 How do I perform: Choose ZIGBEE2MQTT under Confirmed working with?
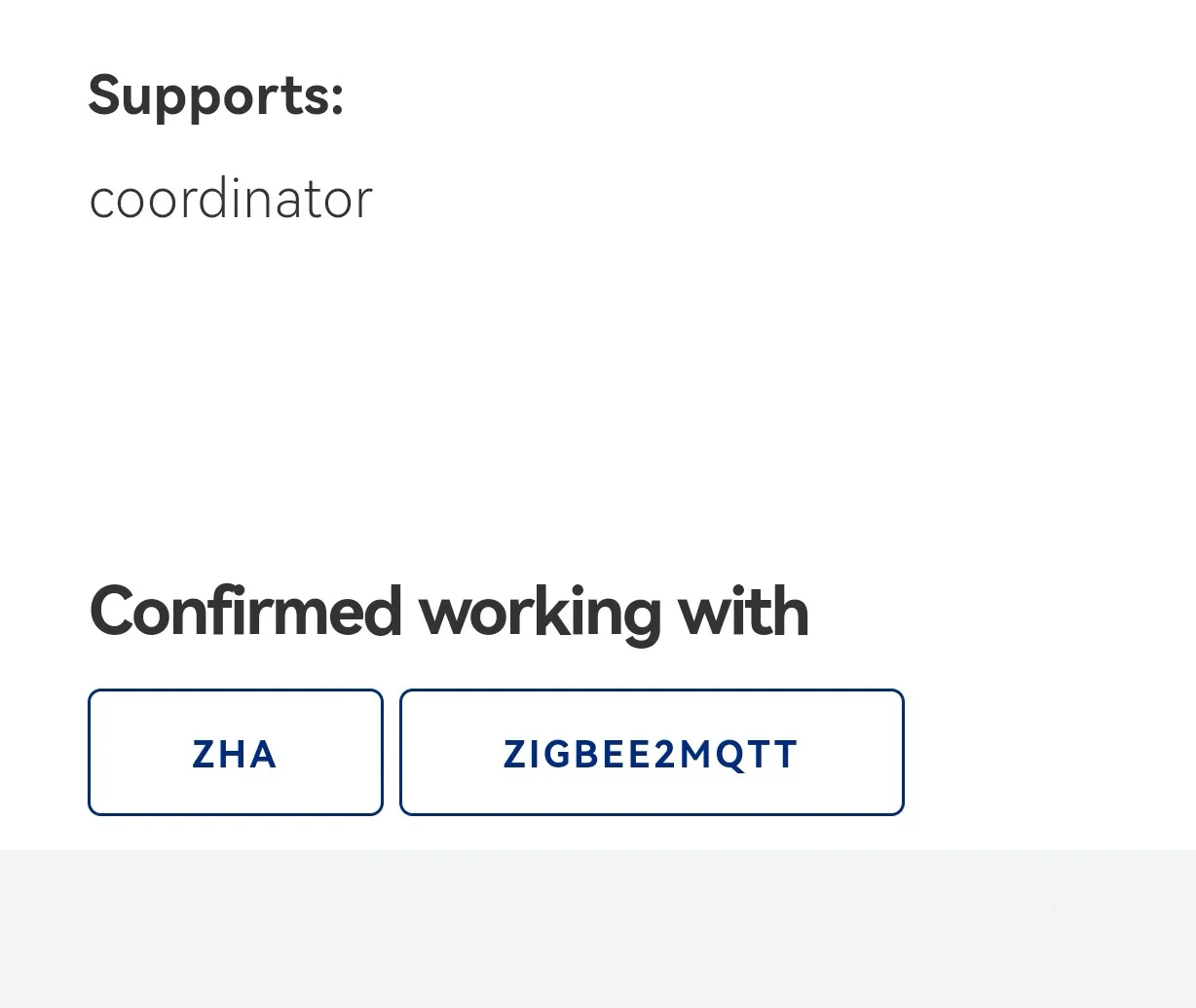[x=651, y=753]
